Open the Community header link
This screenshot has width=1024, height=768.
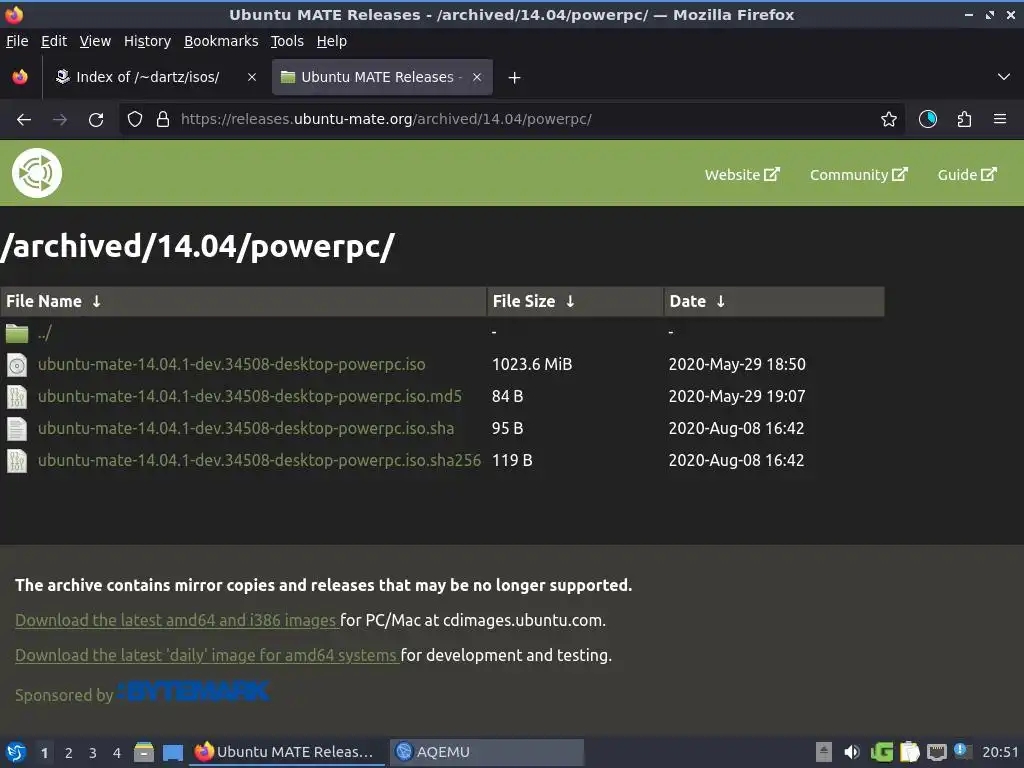pos(859,175)
